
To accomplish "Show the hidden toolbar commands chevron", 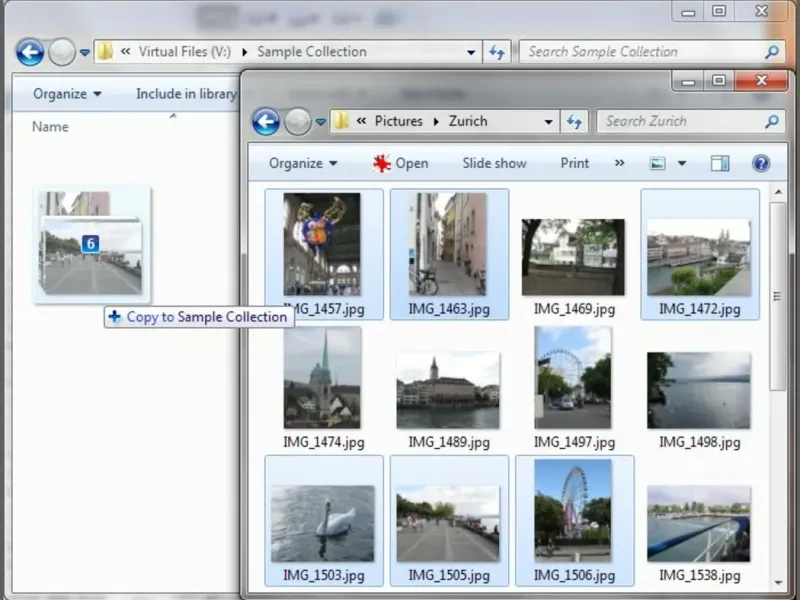I will (619, 163).
